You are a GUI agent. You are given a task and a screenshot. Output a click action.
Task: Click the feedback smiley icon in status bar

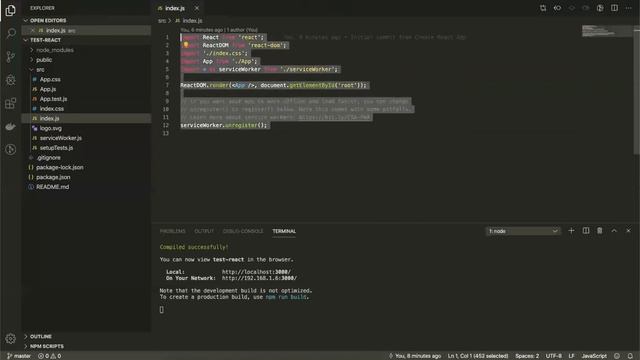[617, 356]
